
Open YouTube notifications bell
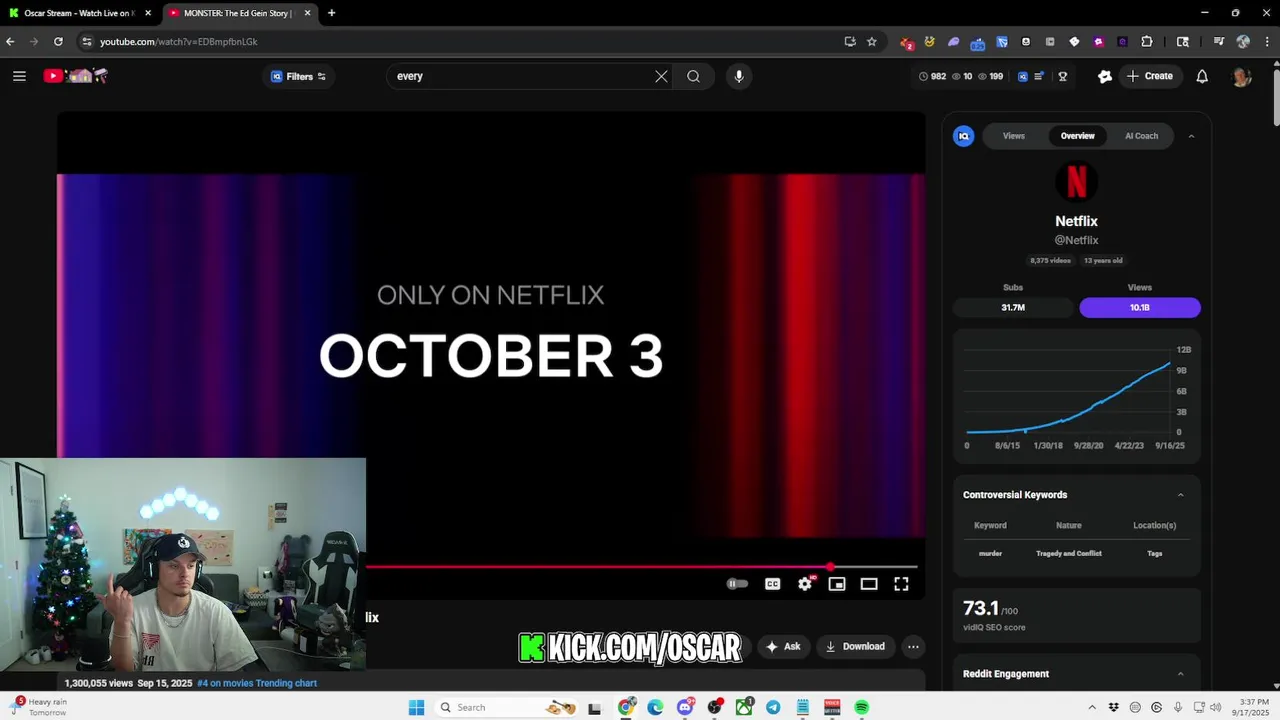click(1202, 76)
